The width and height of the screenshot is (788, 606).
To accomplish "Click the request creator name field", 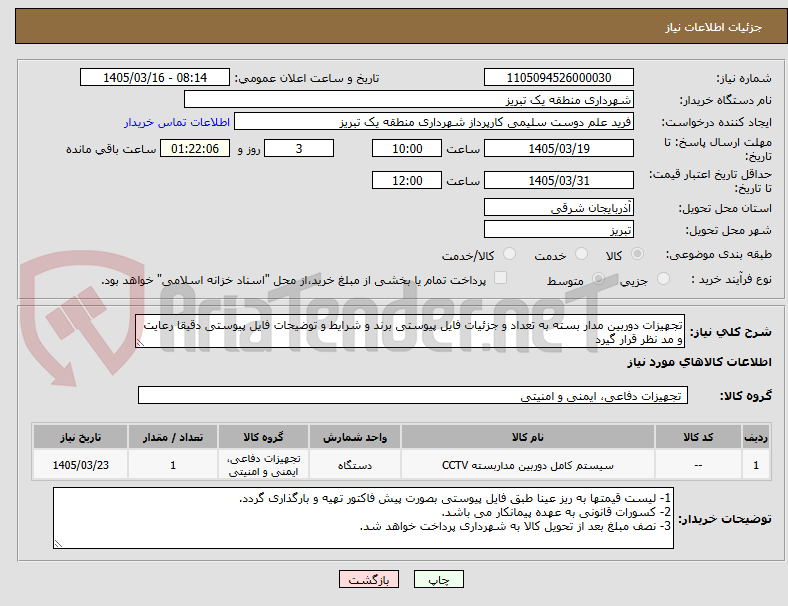I will point(434,122).
